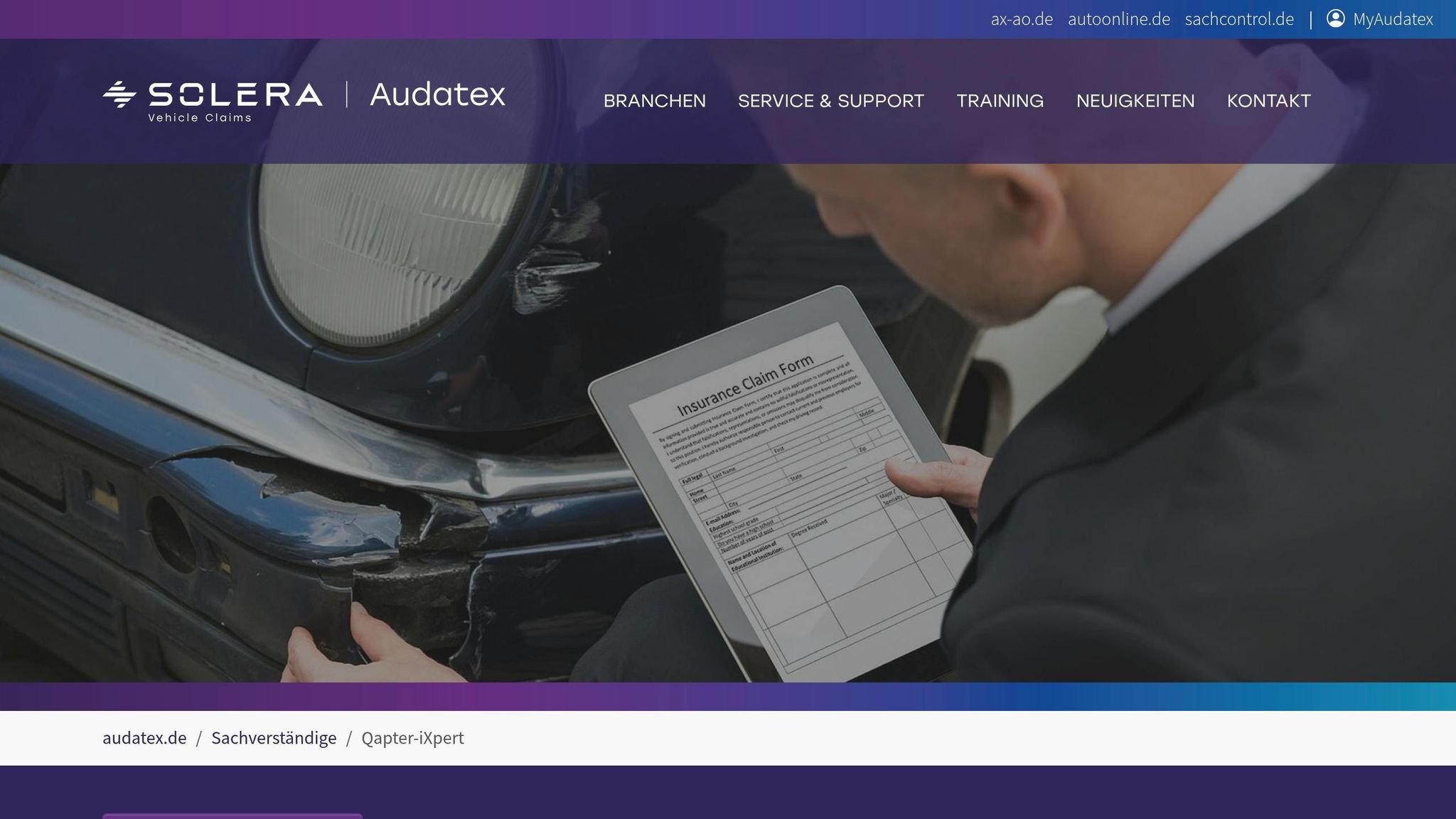Viewport: 1456px width, 819px height.
Task: Select the Kontakt menu item
Action: [1269, 101]
